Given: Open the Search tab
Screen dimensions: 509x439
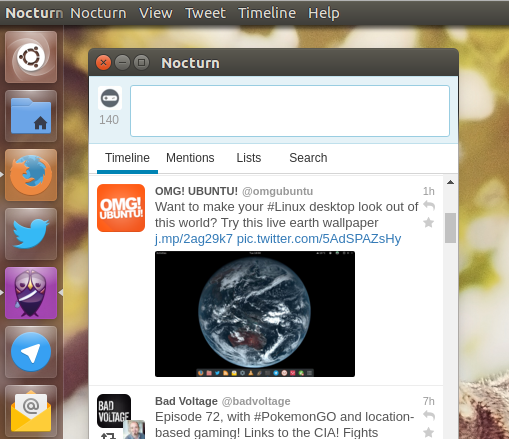Looking at the screenshot, I should pyautogui.click(x=308, y=158).
